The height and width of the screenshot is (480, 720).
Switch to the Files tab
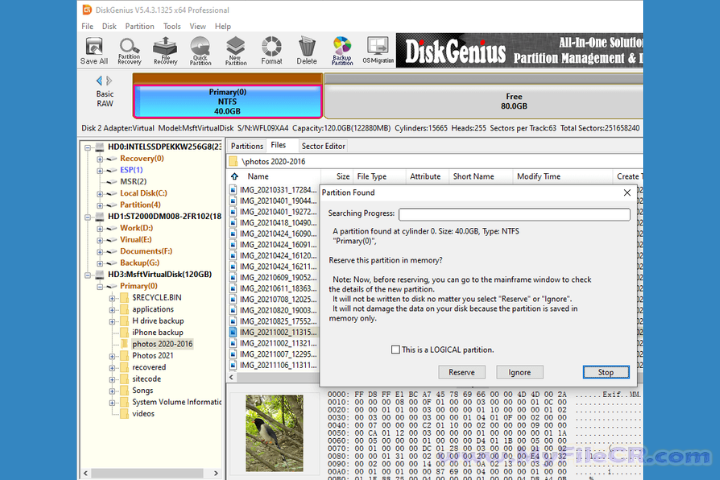click(x=278, y=145)
